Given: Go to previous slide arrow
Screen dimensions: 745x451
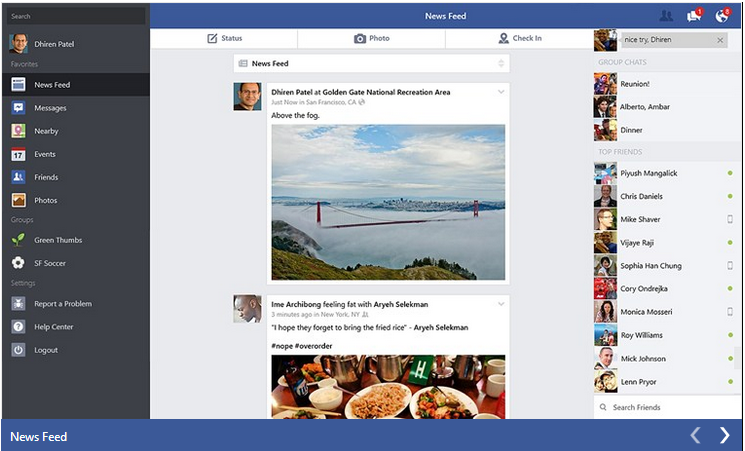Looking at the screenshot, I should pyautogui.click(x=695, y=435).
